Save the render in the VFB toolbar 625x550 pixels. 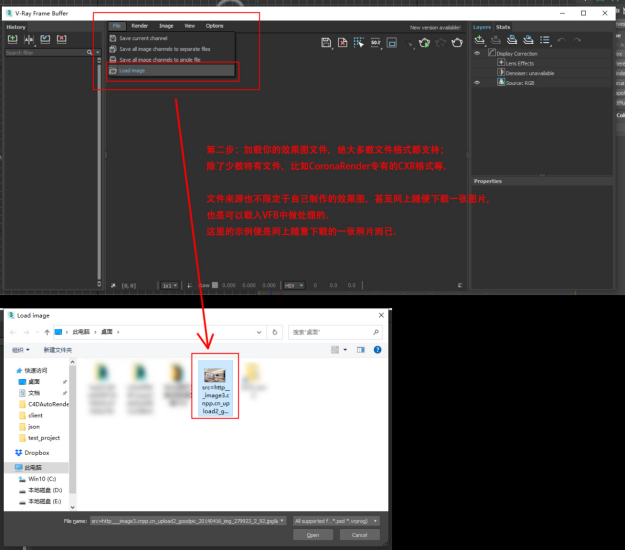pyautogui.click(x=326, y=43)
